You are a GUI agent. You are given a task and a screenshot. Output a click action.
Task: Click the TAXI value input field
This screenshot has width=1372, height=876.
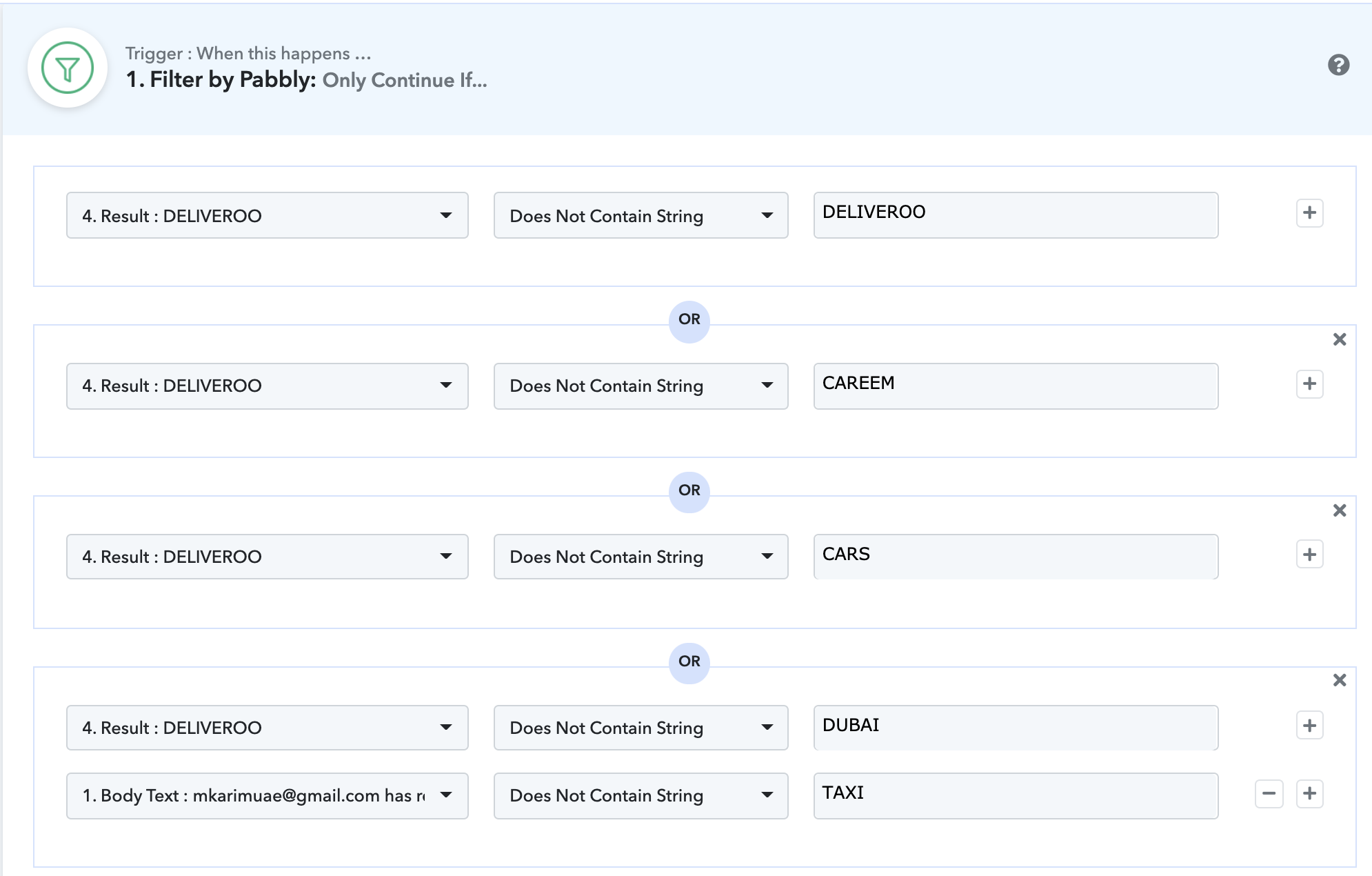tap(1016, 795)
